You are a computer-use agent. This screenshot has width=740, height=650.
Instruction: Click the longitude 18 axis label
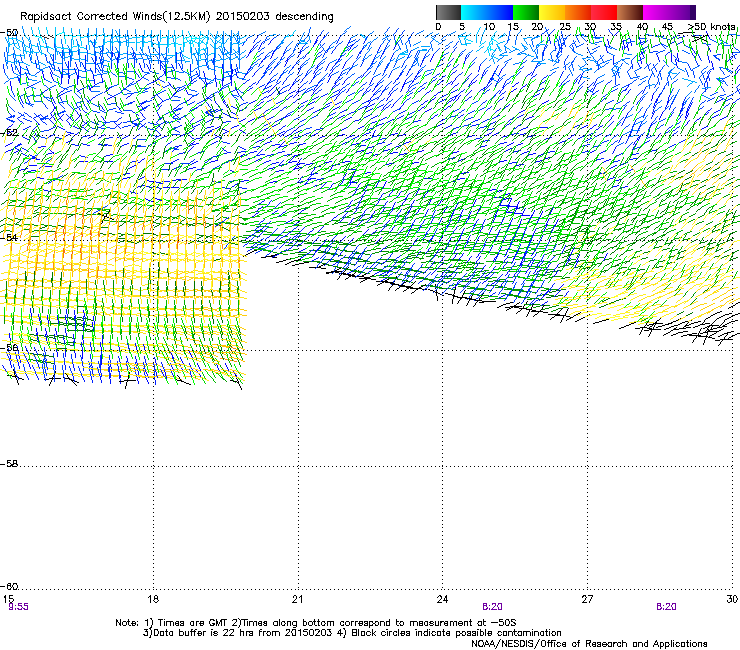point(153,599)
